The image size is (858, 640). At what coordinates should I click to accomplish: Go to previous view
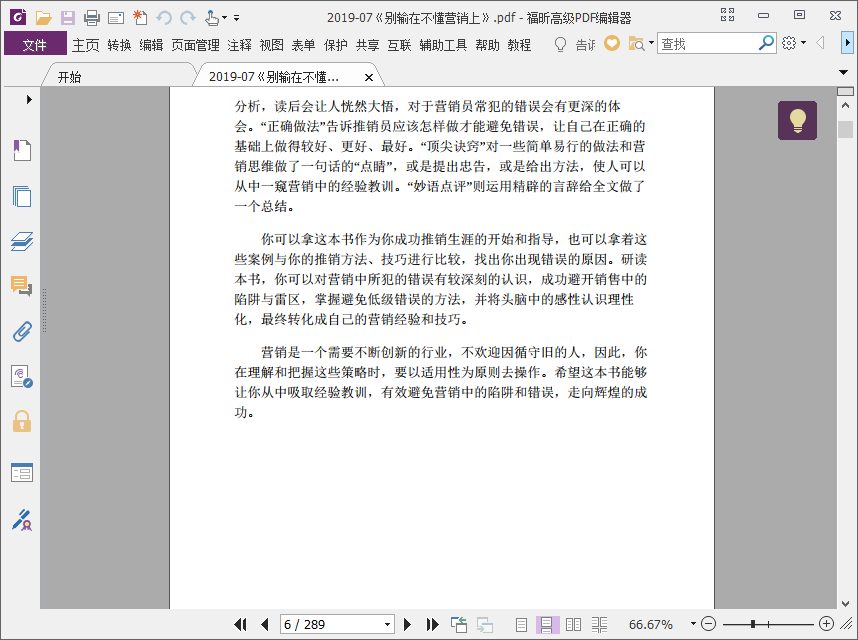click(x=459, y=624)
